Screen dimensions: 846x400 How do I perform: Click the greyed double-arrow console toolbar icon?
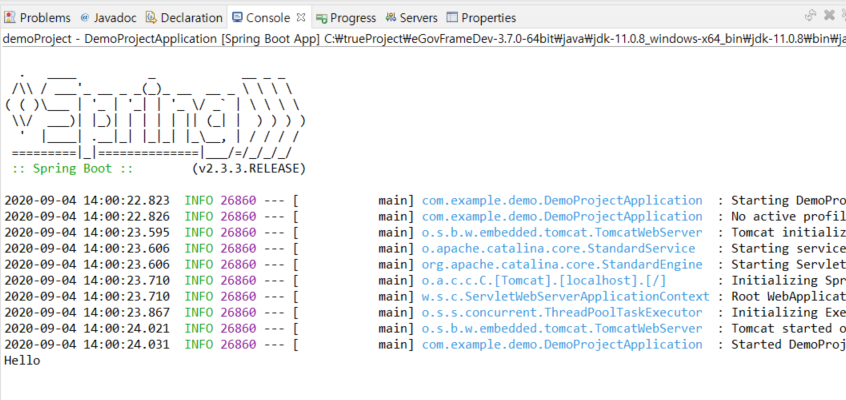[x=810, y=15]
